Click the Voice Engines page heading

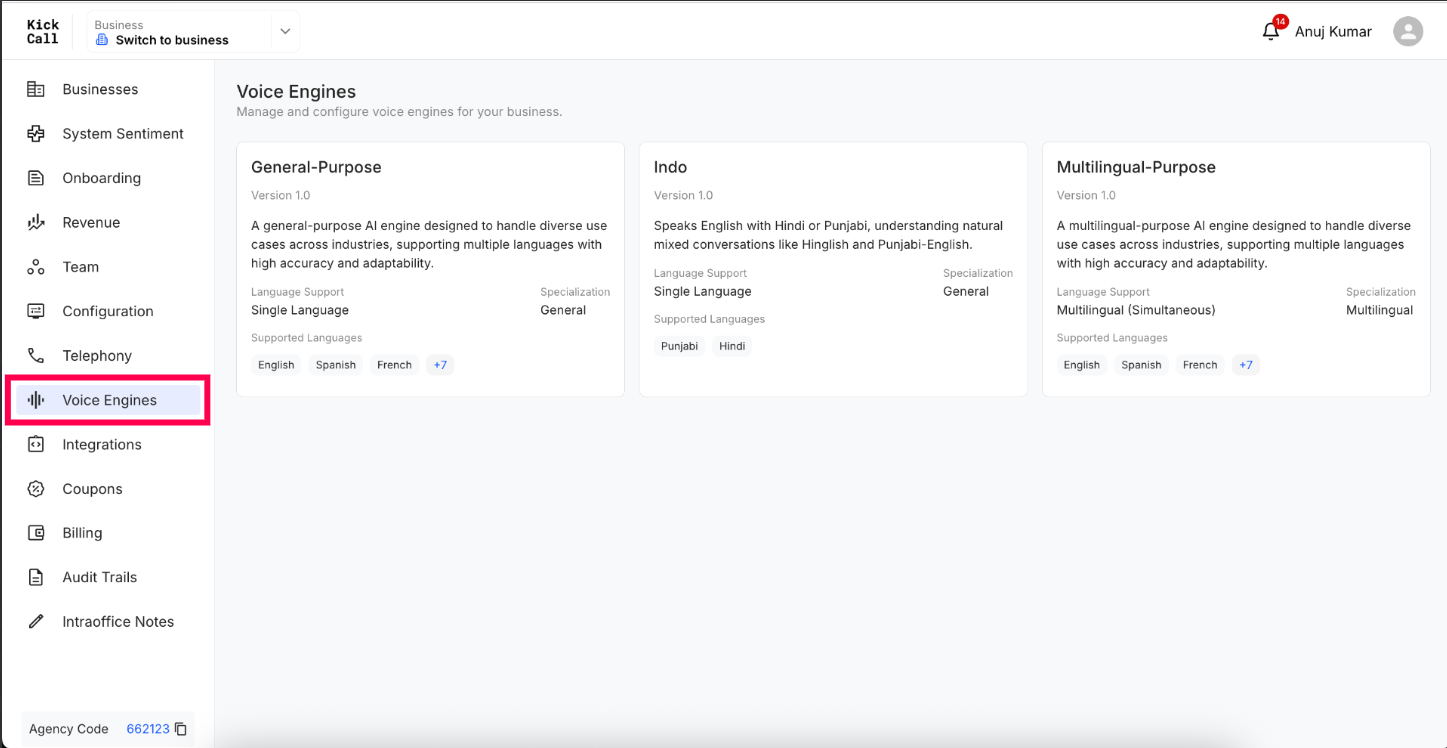pyautogui.click(x=296, y=91)
